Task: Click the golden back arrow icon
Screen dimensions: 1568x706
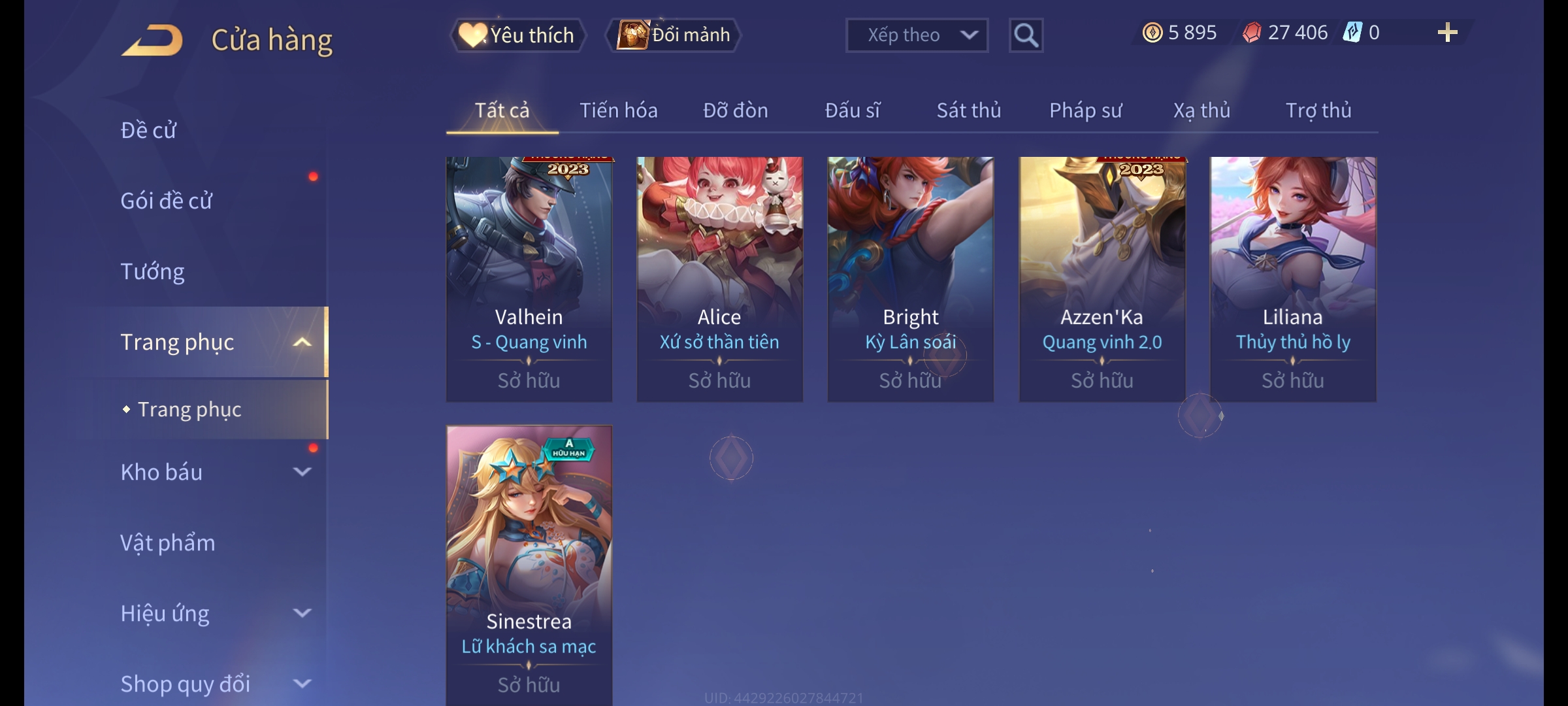Action: pos(152,40)
